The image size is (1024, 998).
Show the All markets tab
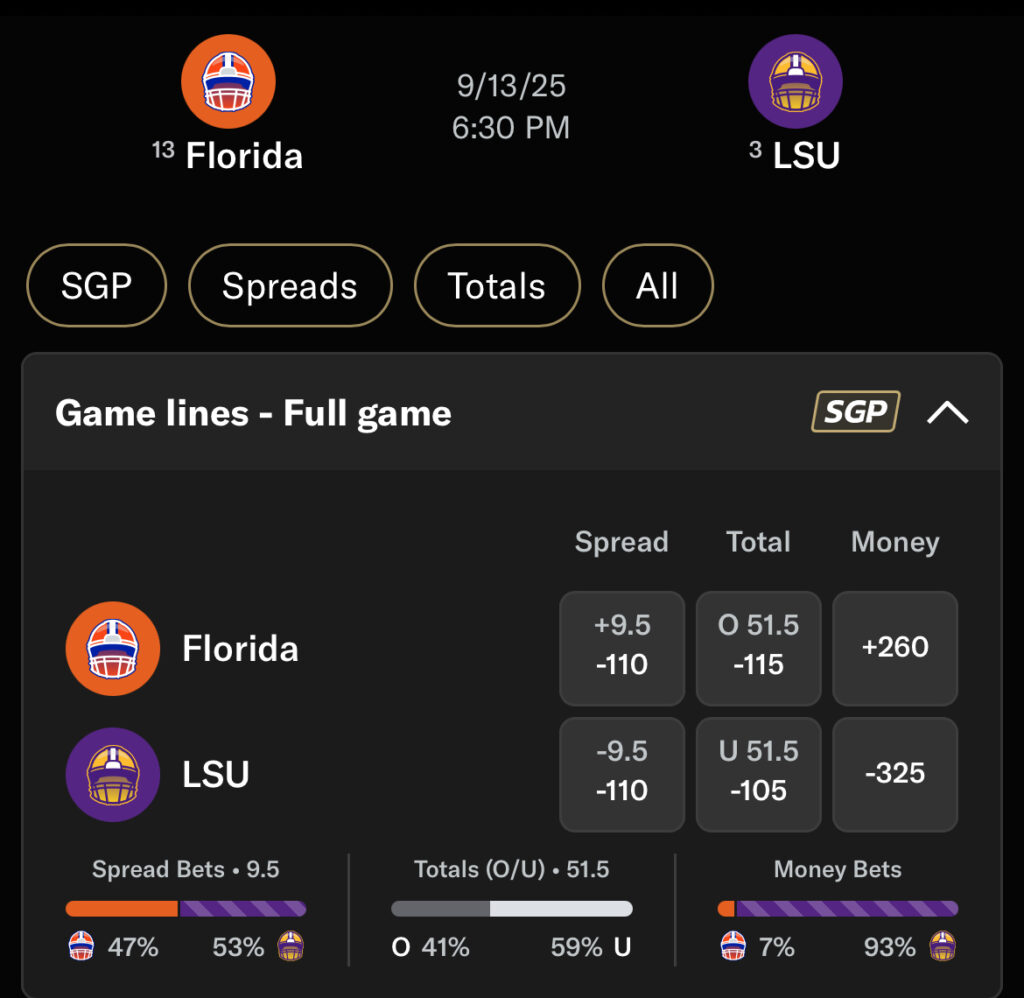click(x=657, y=286)
